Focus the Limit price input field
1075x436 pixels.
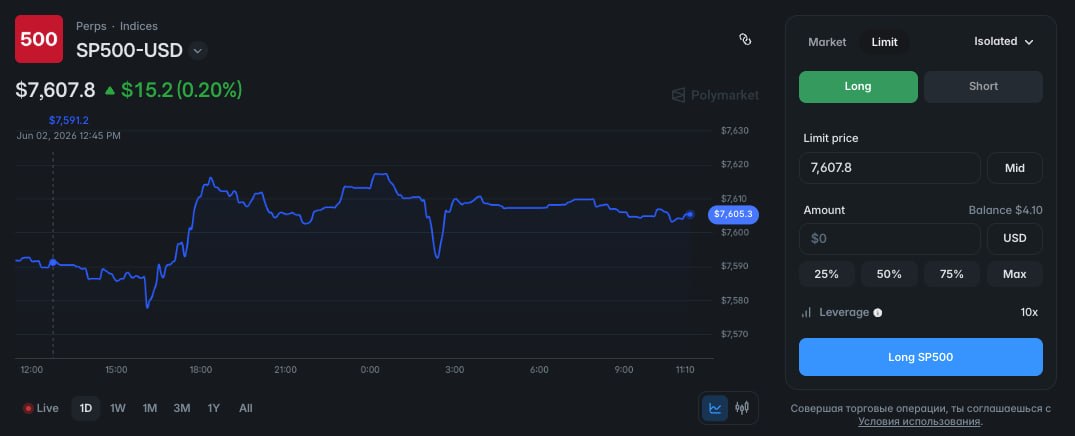[x=890, y=168]
